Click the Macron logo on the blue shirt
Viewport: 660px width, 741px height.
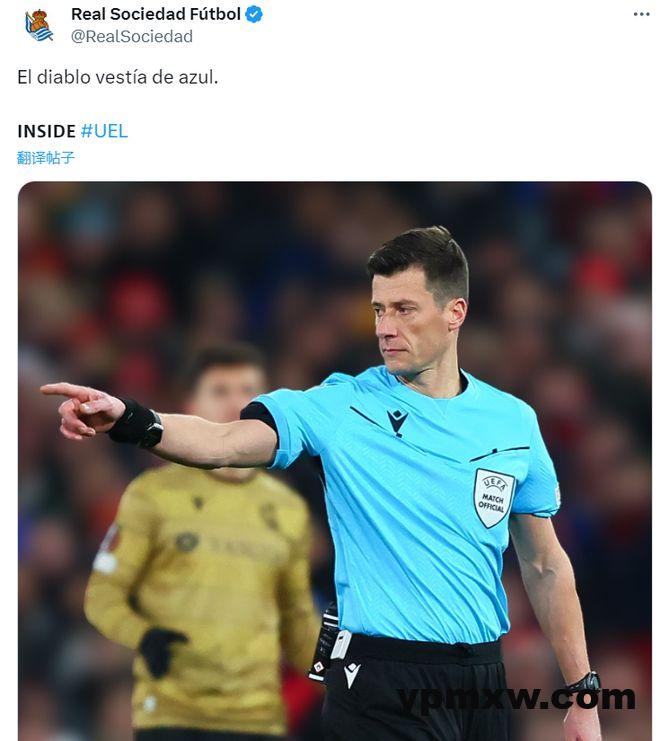(x=397, y=422)
